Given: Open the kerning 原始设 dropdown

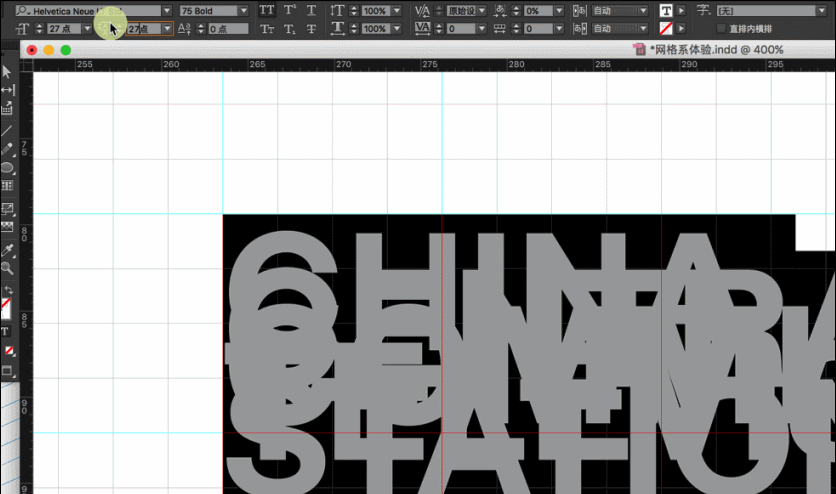Looking at the screenshot, I should coord(481,11).
